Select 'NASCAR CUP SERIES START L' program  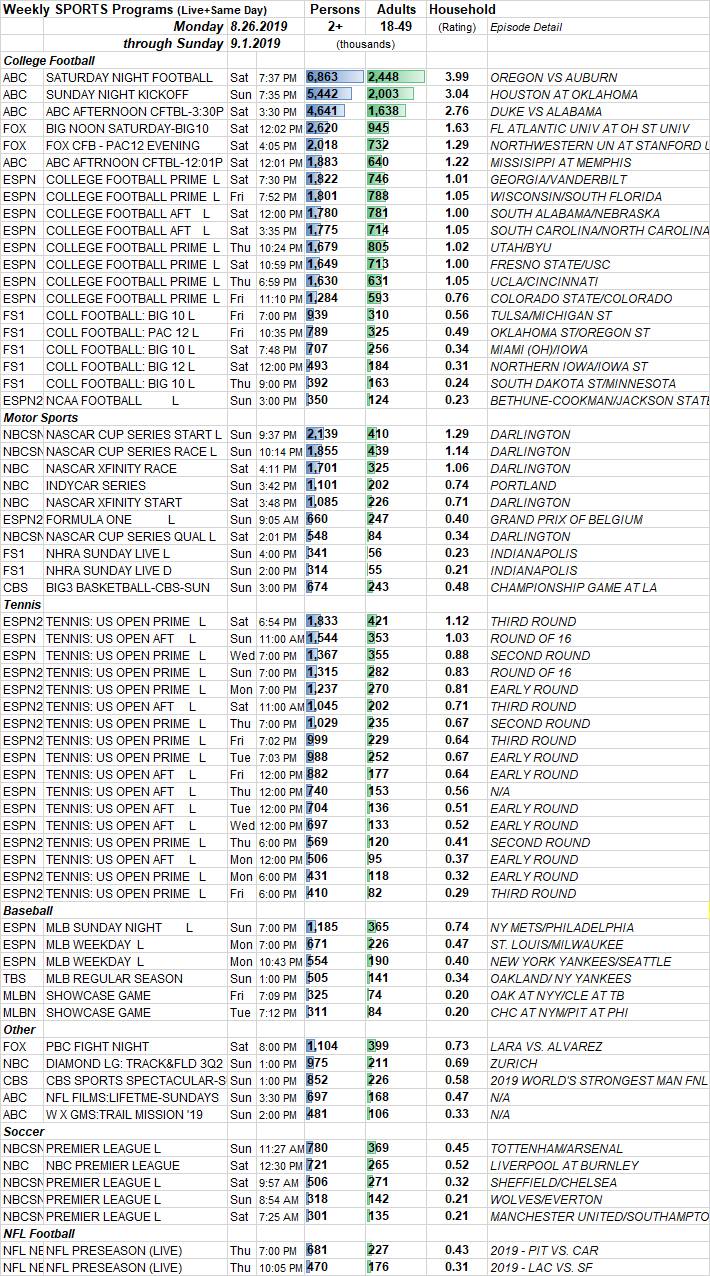point(135,434)
